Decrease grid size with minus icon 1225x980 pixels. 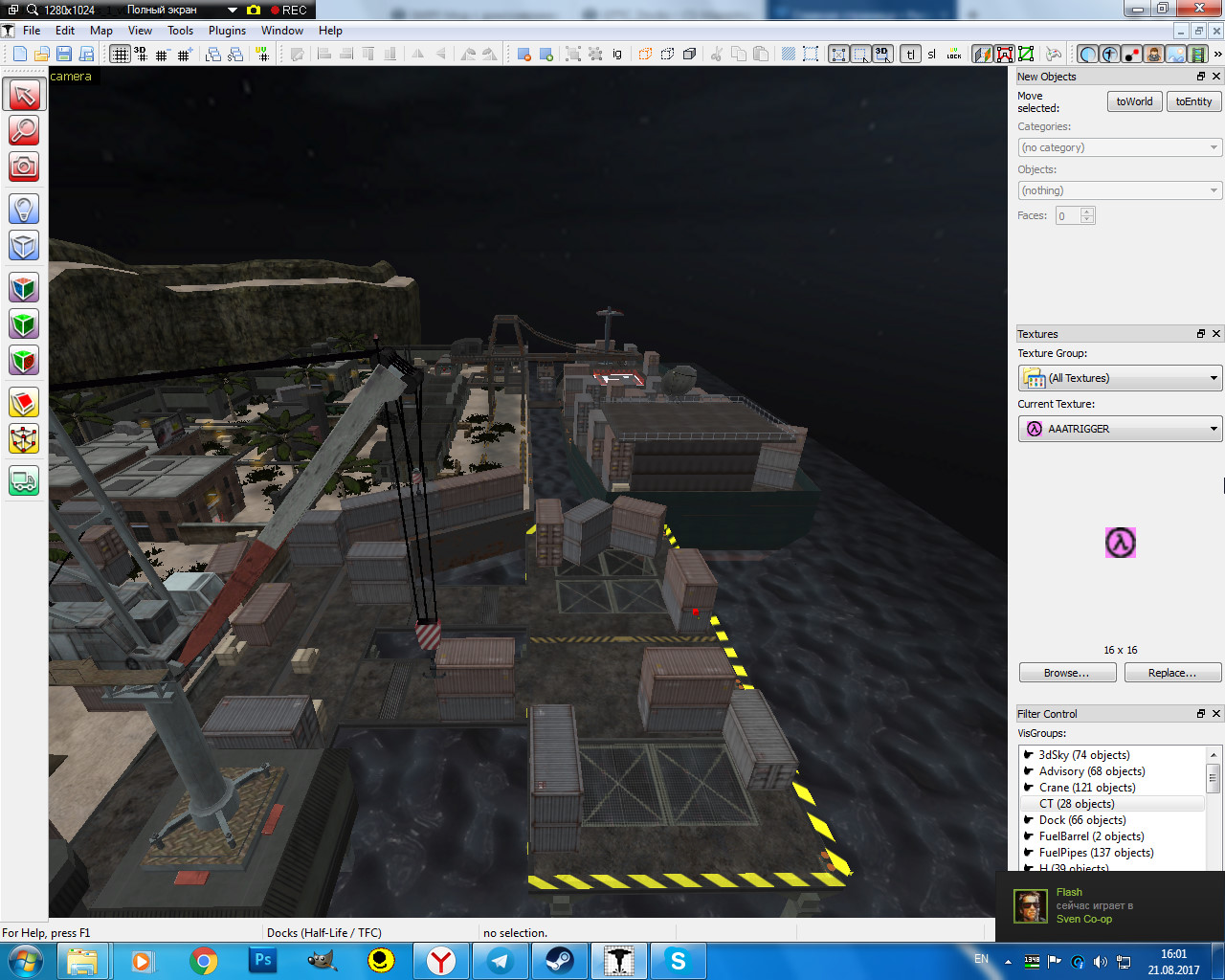pyautogui.click(x=162, y=55)
